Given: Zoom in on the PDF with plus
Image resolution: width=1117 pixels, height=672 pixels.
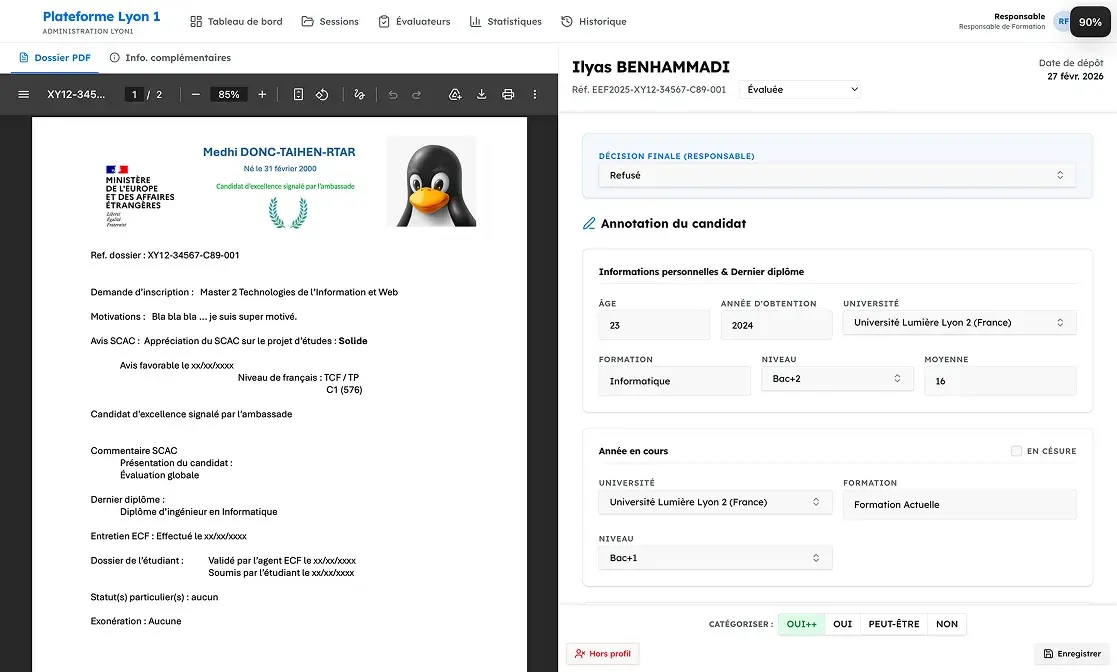Looking at the screenshot, I should pyautogui.click(x=262, y=94).
